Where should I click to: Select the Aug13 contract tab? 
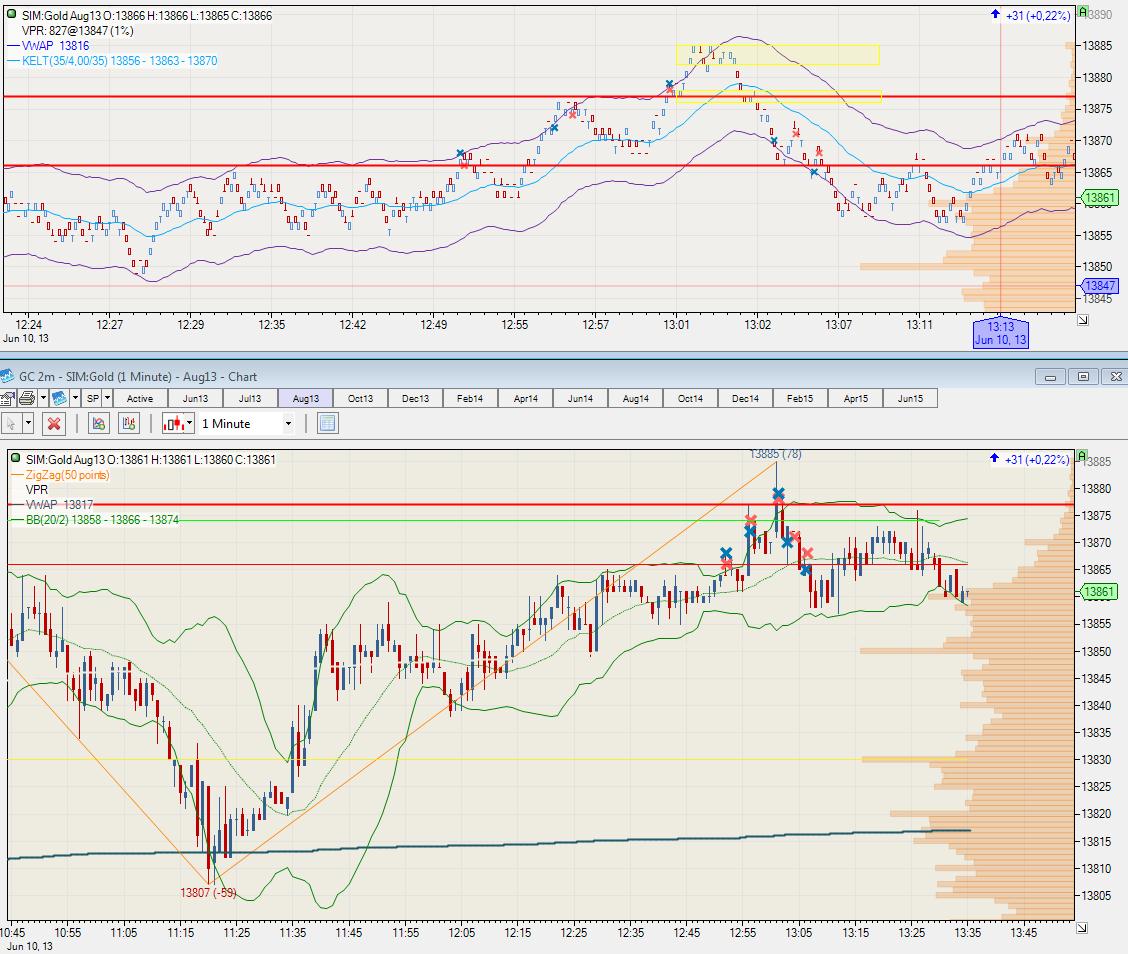click(x=305, y=399)
